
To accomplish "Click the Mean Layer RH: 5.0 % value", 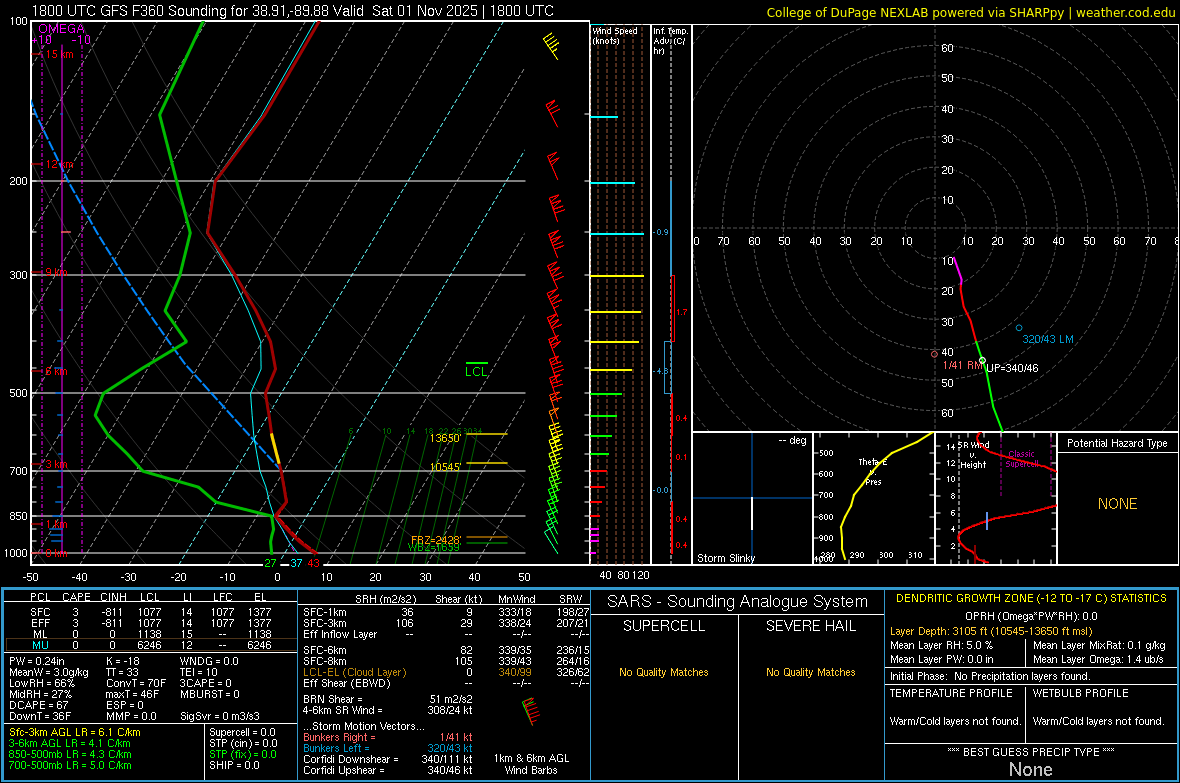I will tap(941, 644).
